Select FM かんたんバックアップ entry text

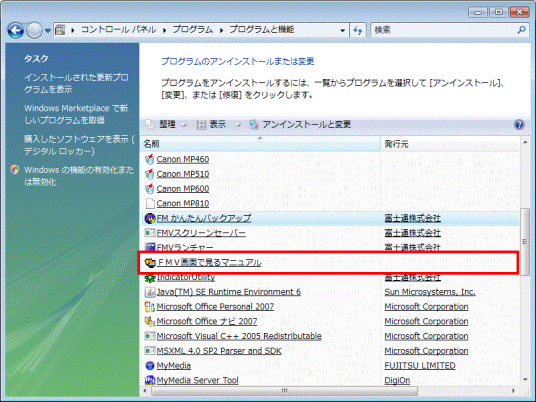[204, 218]
